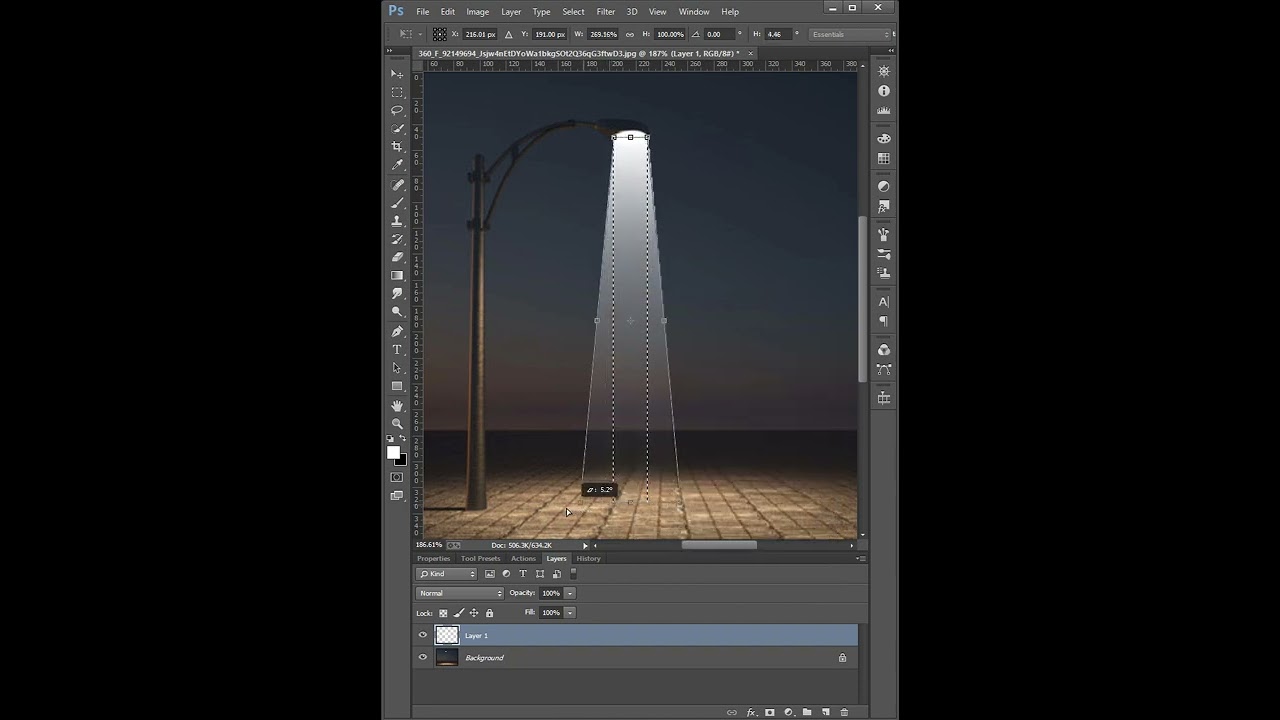Open the Layers panel flyout menu

(x=860, y=558)
